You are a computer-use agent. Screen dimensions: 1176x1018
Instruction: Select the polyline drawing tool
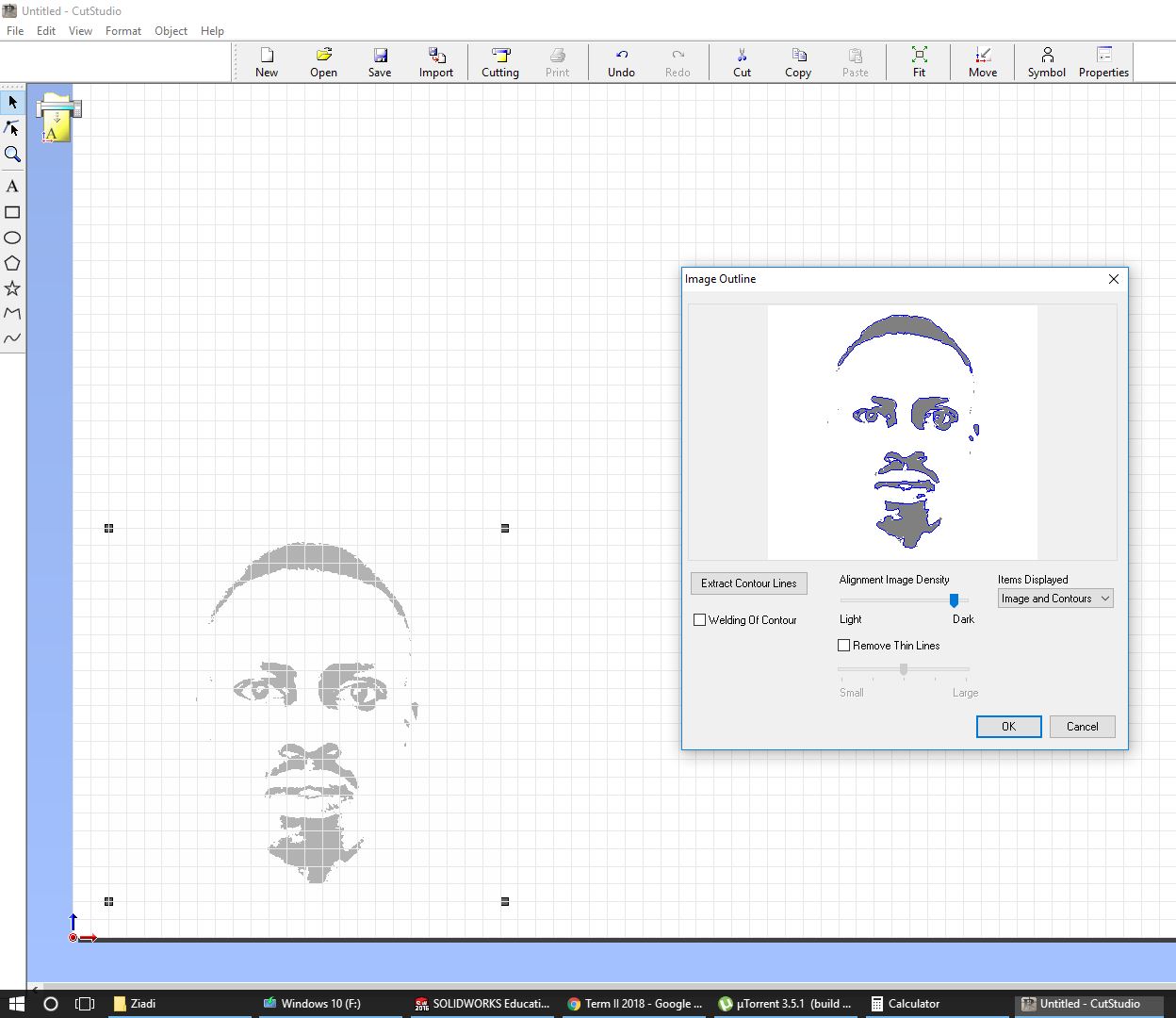(12, 313)
